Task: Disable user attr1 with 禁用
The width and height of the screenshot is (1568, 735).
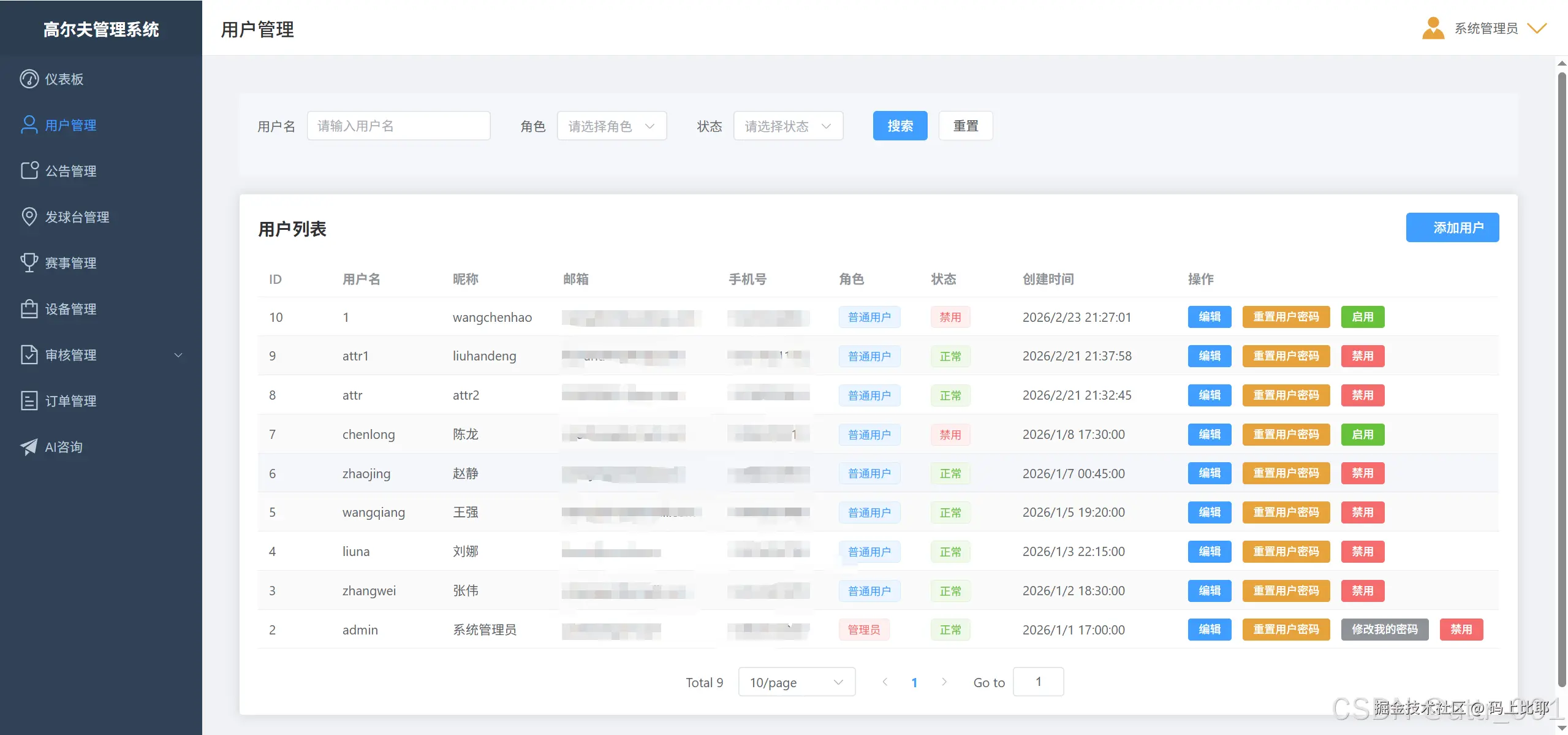Action: click(x=1363, y=356)
